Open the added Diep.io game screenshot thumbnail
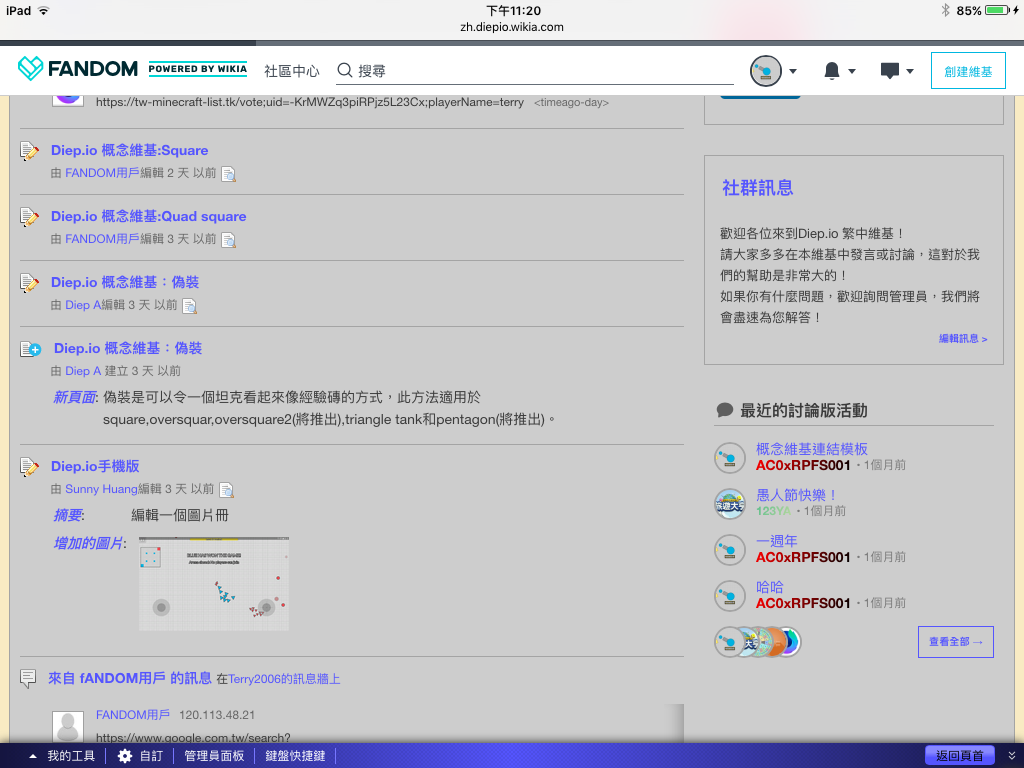 pos(214,584)
